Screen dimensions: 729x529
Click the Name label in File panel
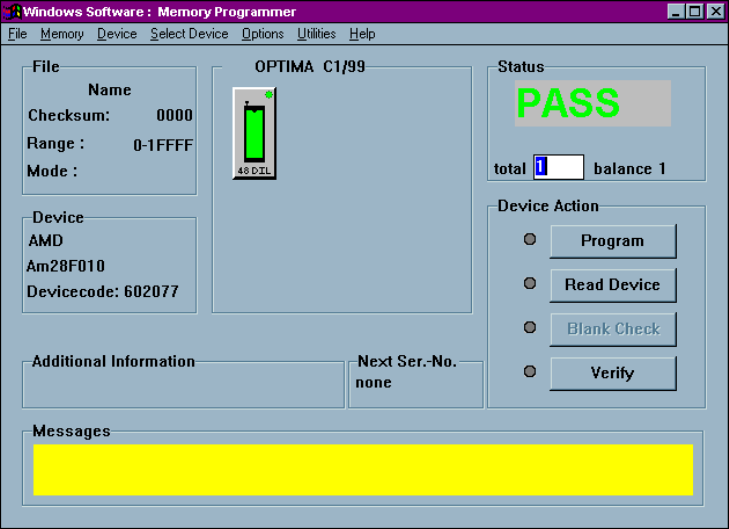[110, 90]
